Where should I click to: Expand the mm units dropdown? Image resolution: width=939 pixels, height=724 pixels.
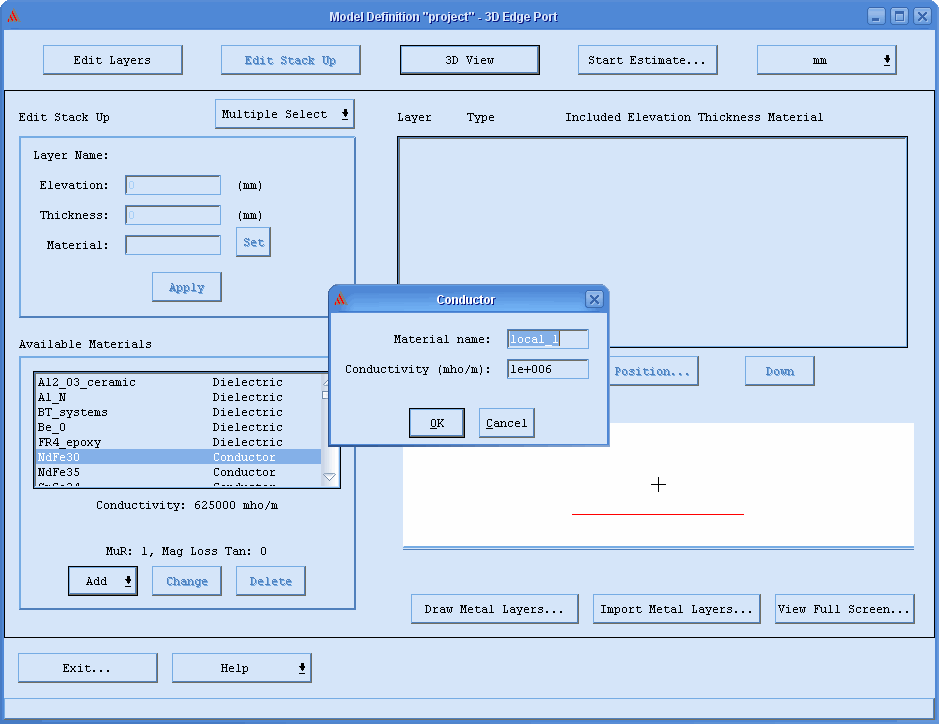coord(826,60)
